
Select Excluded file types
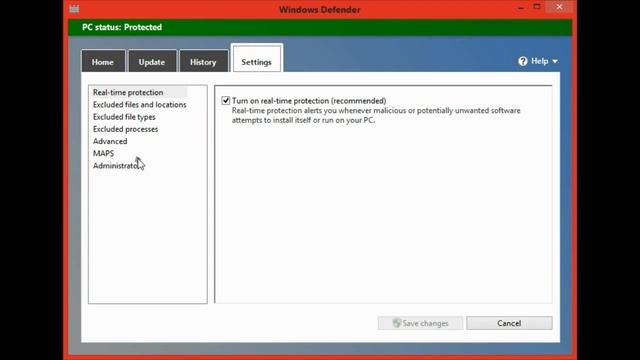(x=124, y=117)
